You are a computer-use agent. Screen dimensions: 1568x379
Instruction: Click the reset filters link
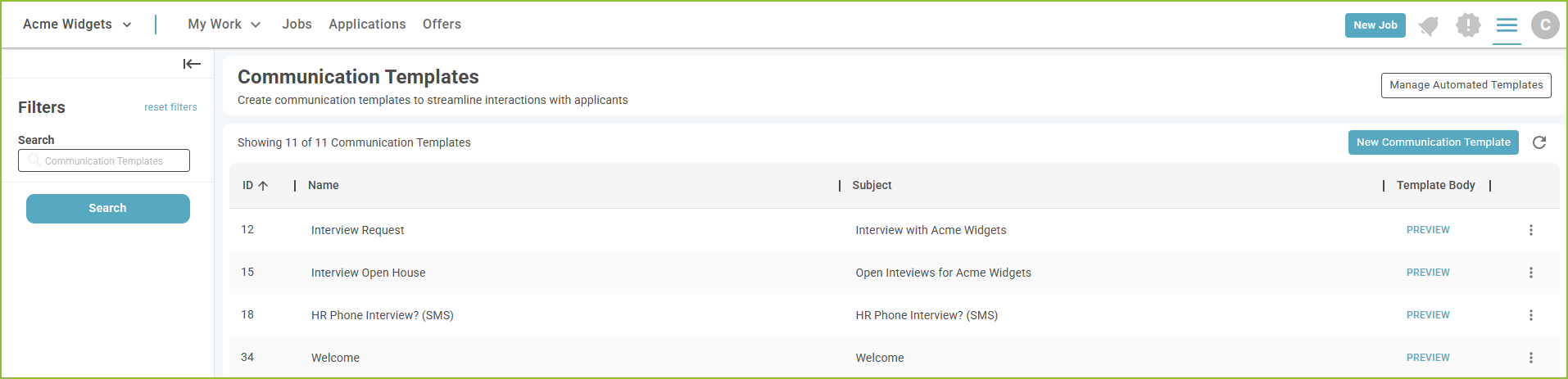(170, 107)
